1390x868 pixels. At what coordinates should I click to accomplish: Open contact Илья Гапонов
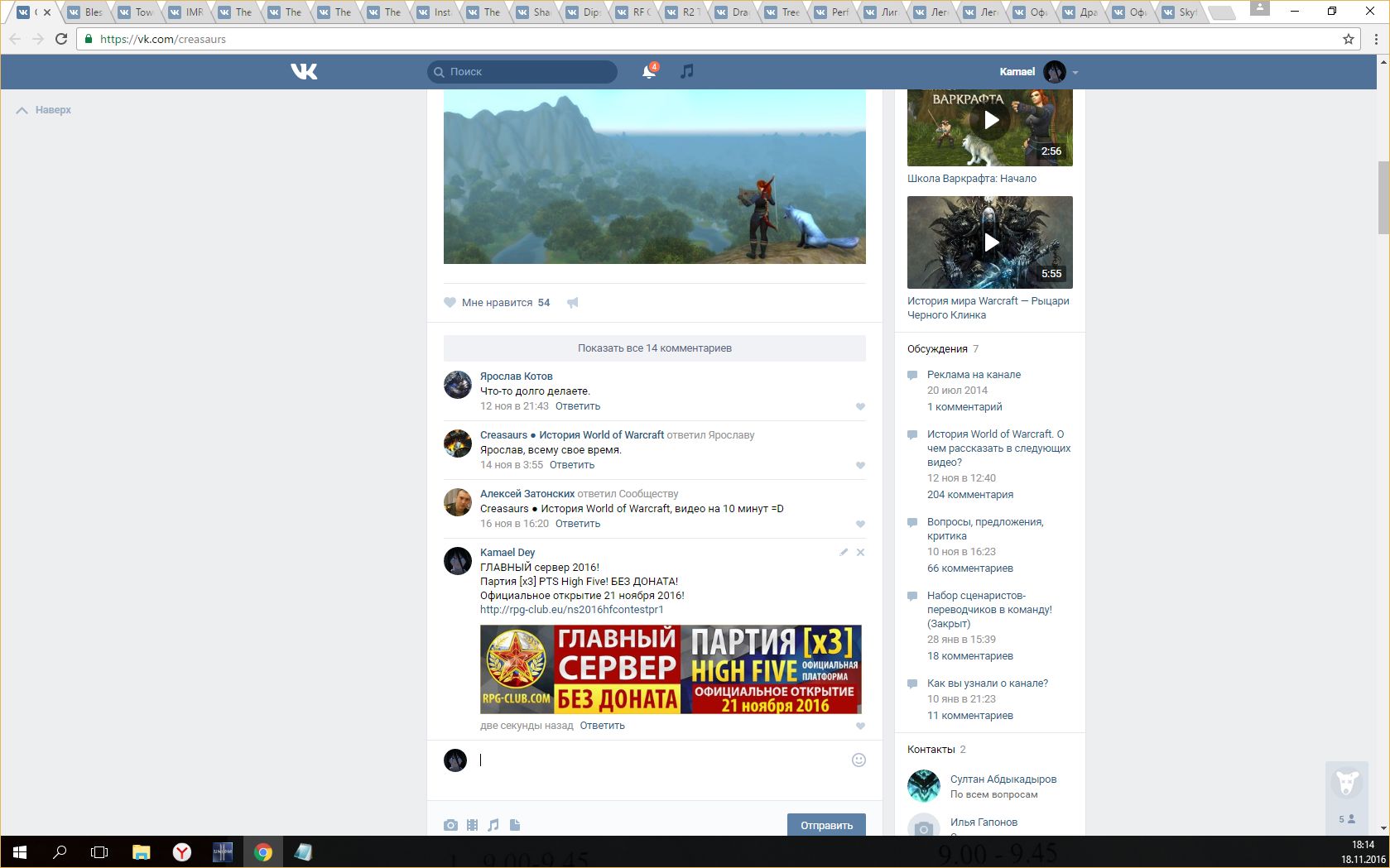984,822
